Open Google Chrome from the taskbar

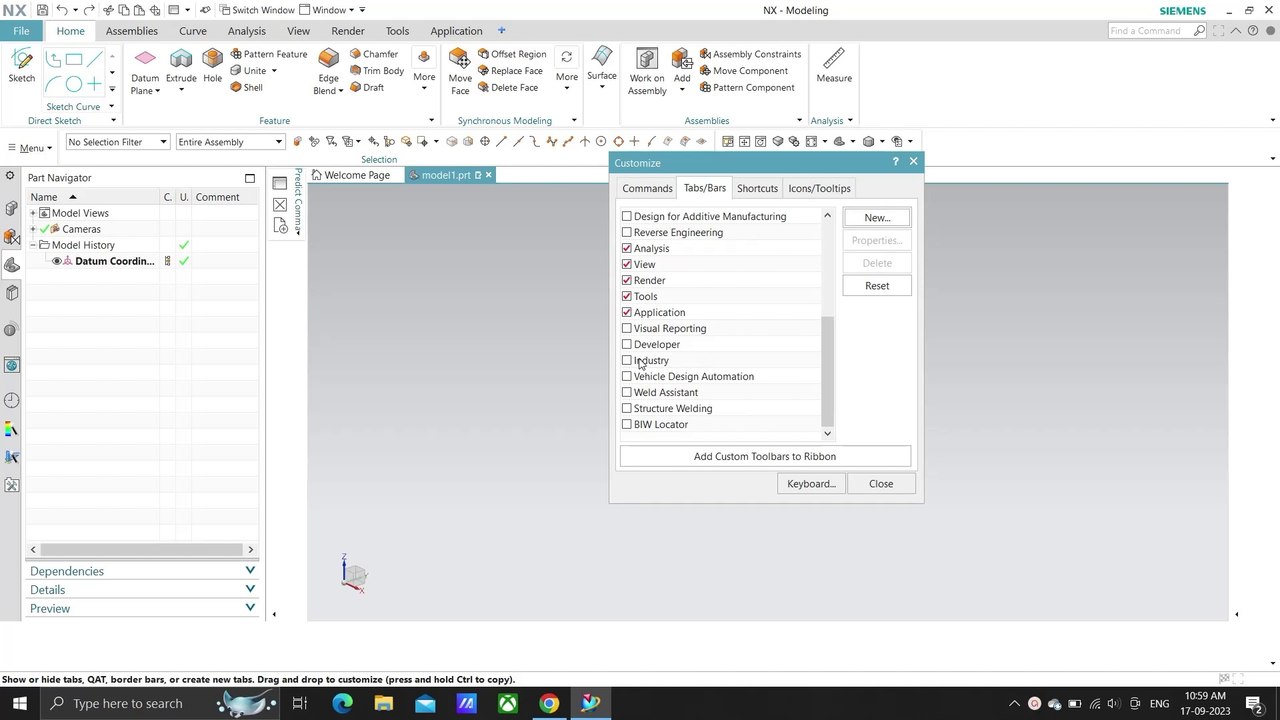pos(549,703)
